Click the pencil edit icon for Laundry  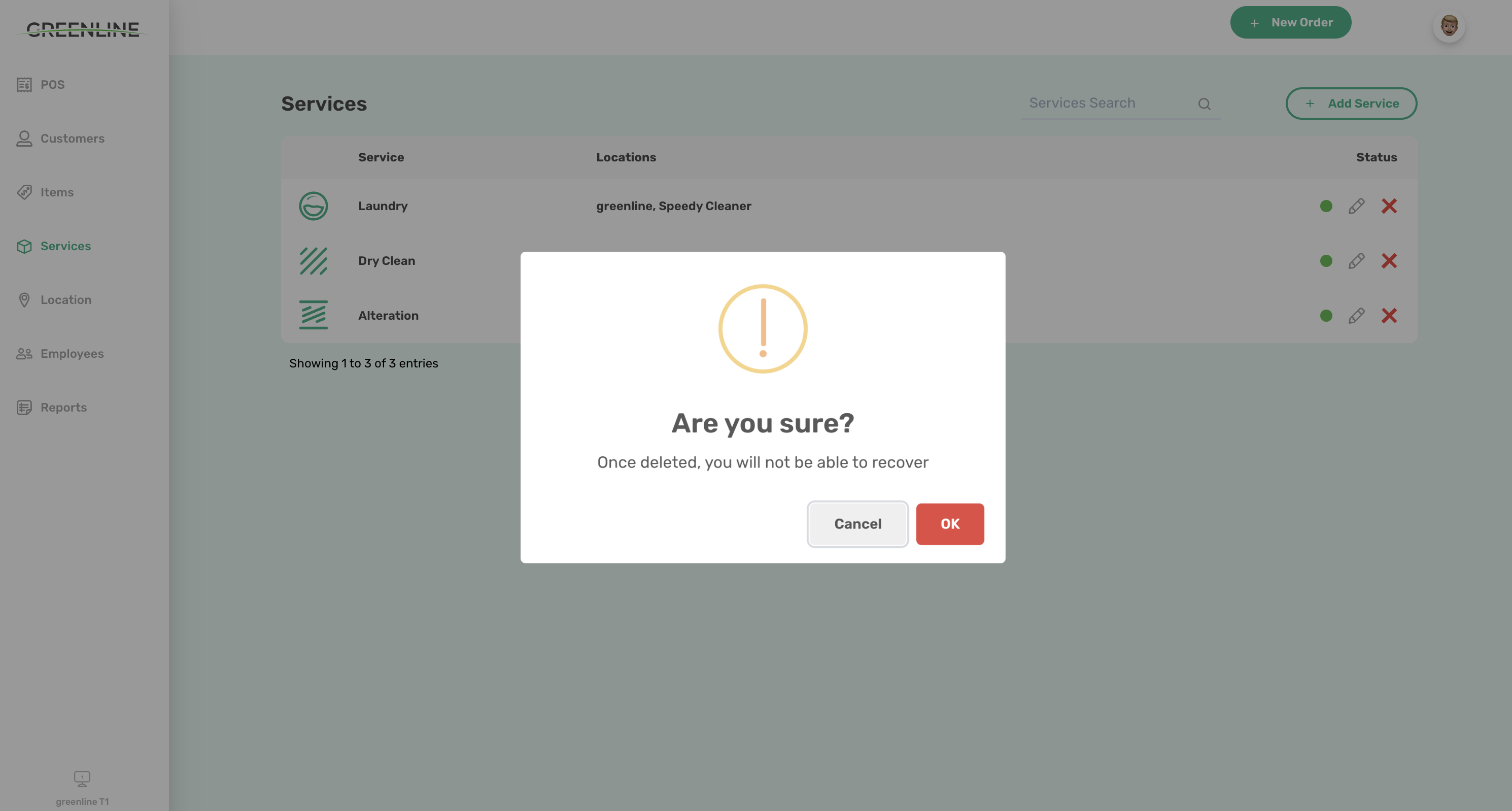[x=1356, y=206]
